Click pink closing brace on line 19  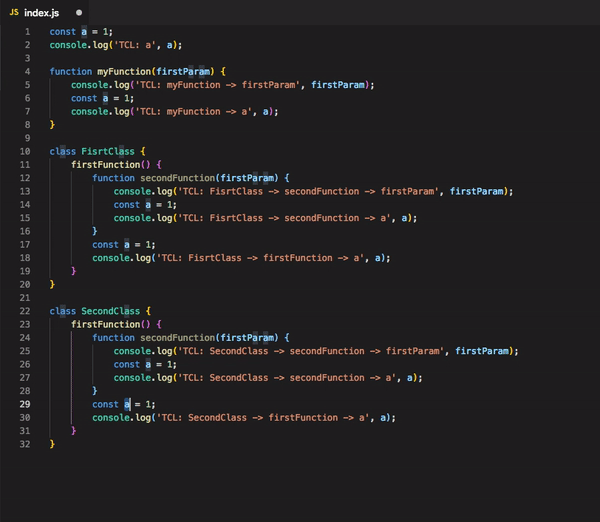tap(73, 271)
